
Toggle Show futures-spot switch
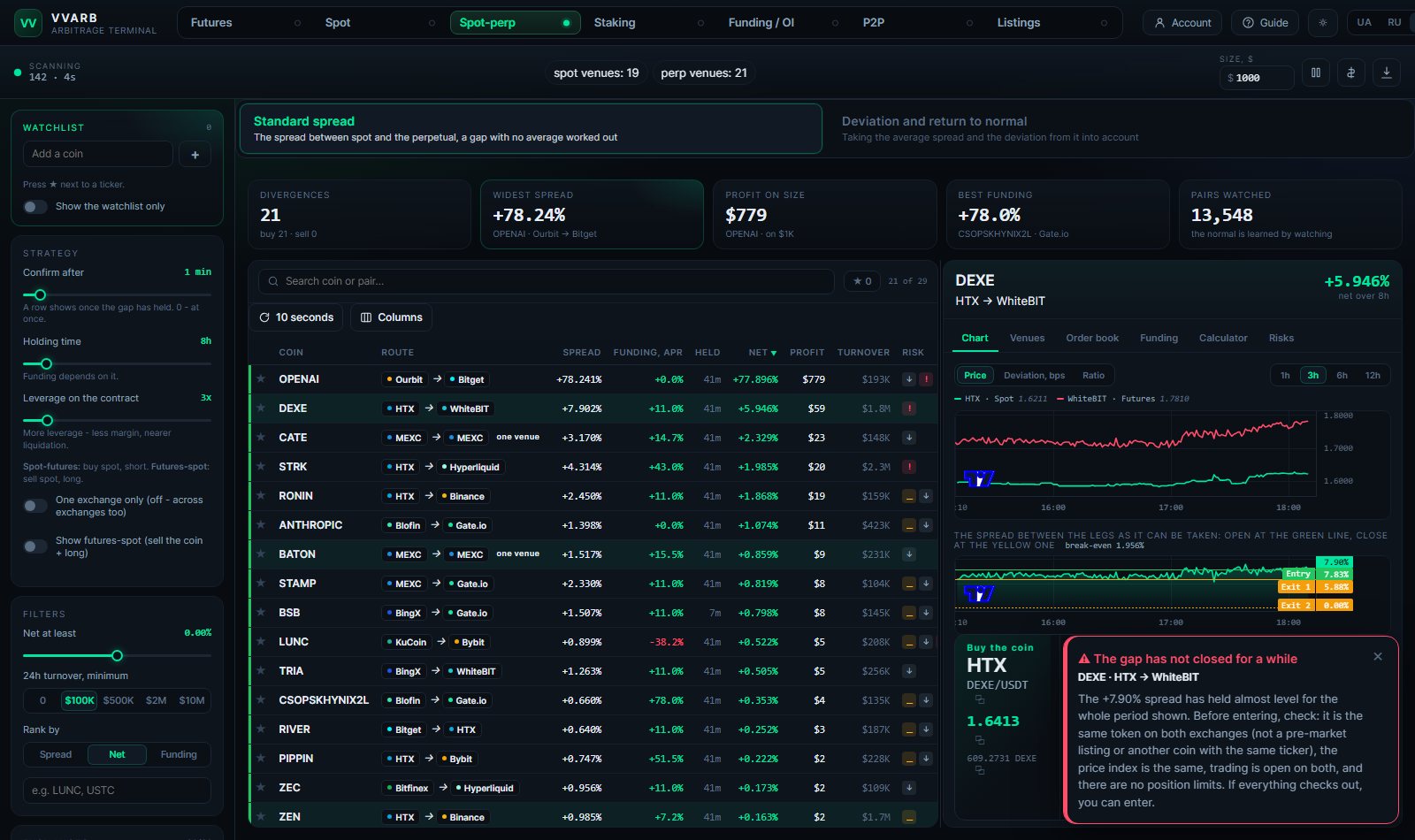pos(35,546)
